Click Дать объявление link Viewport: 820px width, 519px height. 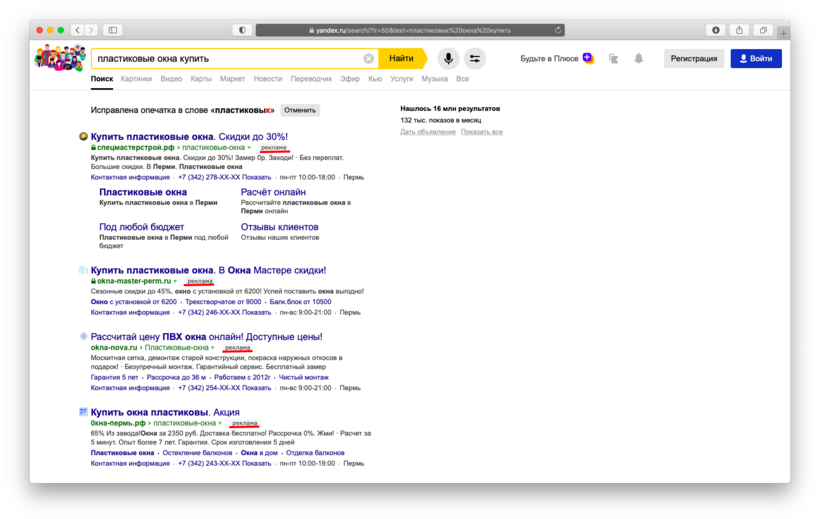coord(428,132)
